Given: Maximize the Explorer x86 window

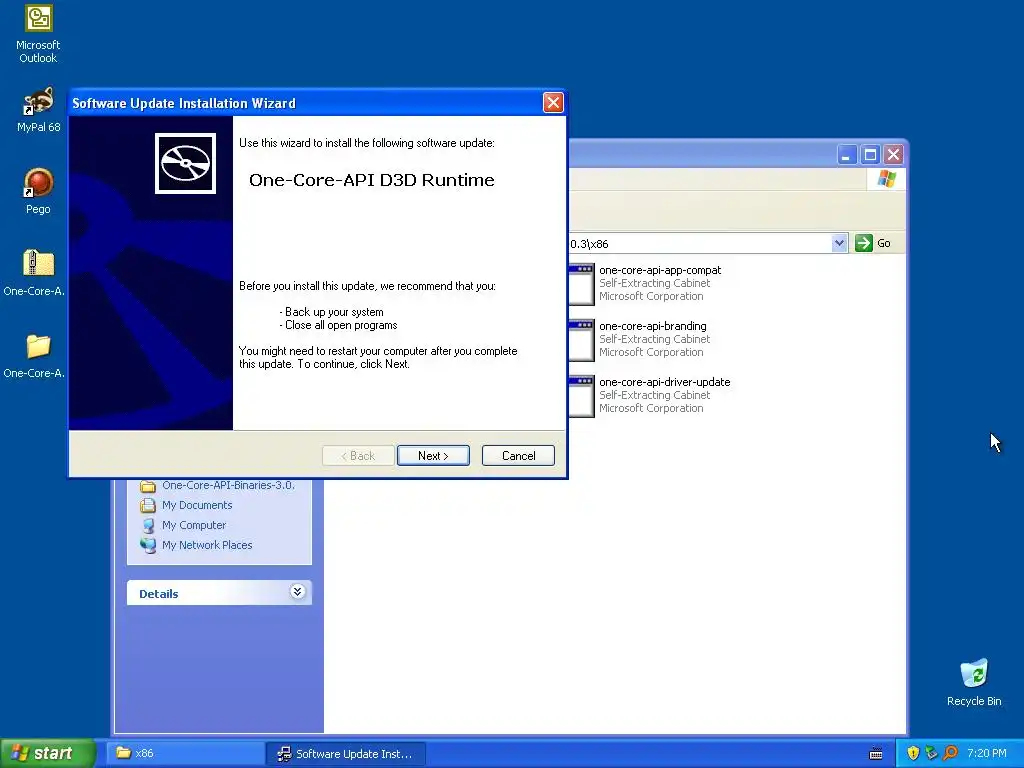Looking at the screenshot, I should coord(870,155).
